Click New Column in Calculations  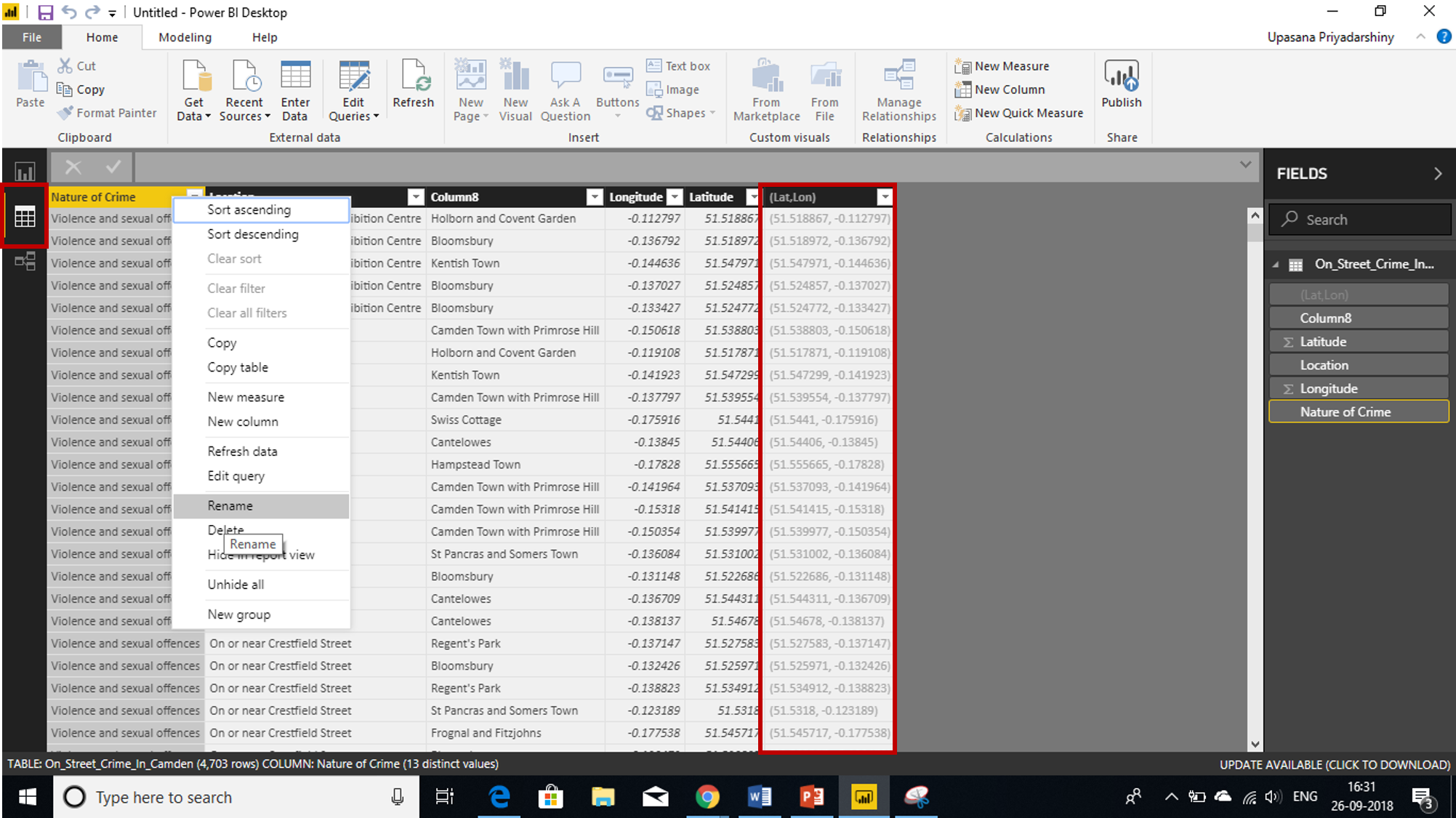click(1000, 89)
